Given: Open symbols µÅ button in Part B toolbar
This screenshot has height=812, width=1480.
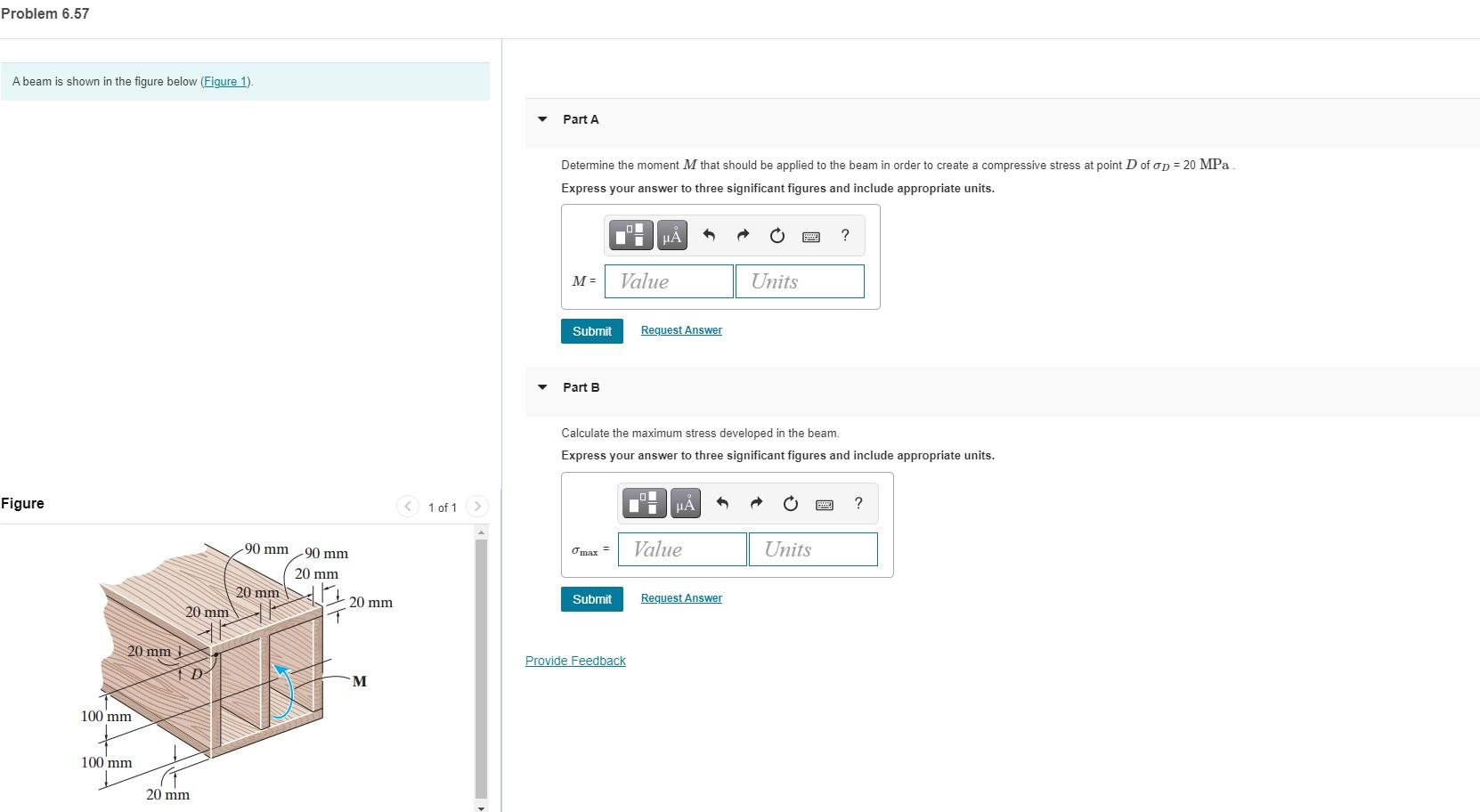Looking at the screenshot, I should point(686,504).
